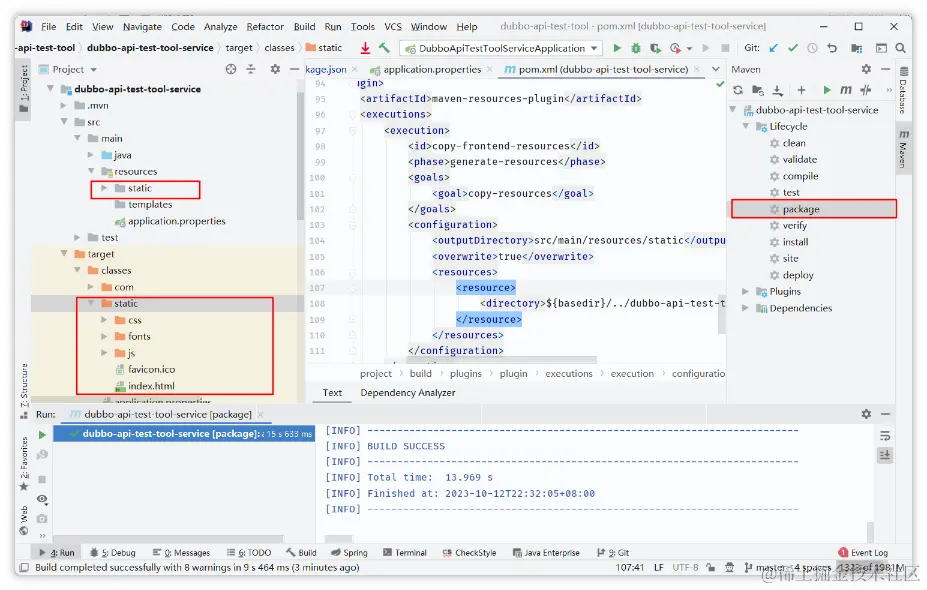Toggle scroll to end in Run console
Screen dimensions: 927x590
(x=885, y=455)
